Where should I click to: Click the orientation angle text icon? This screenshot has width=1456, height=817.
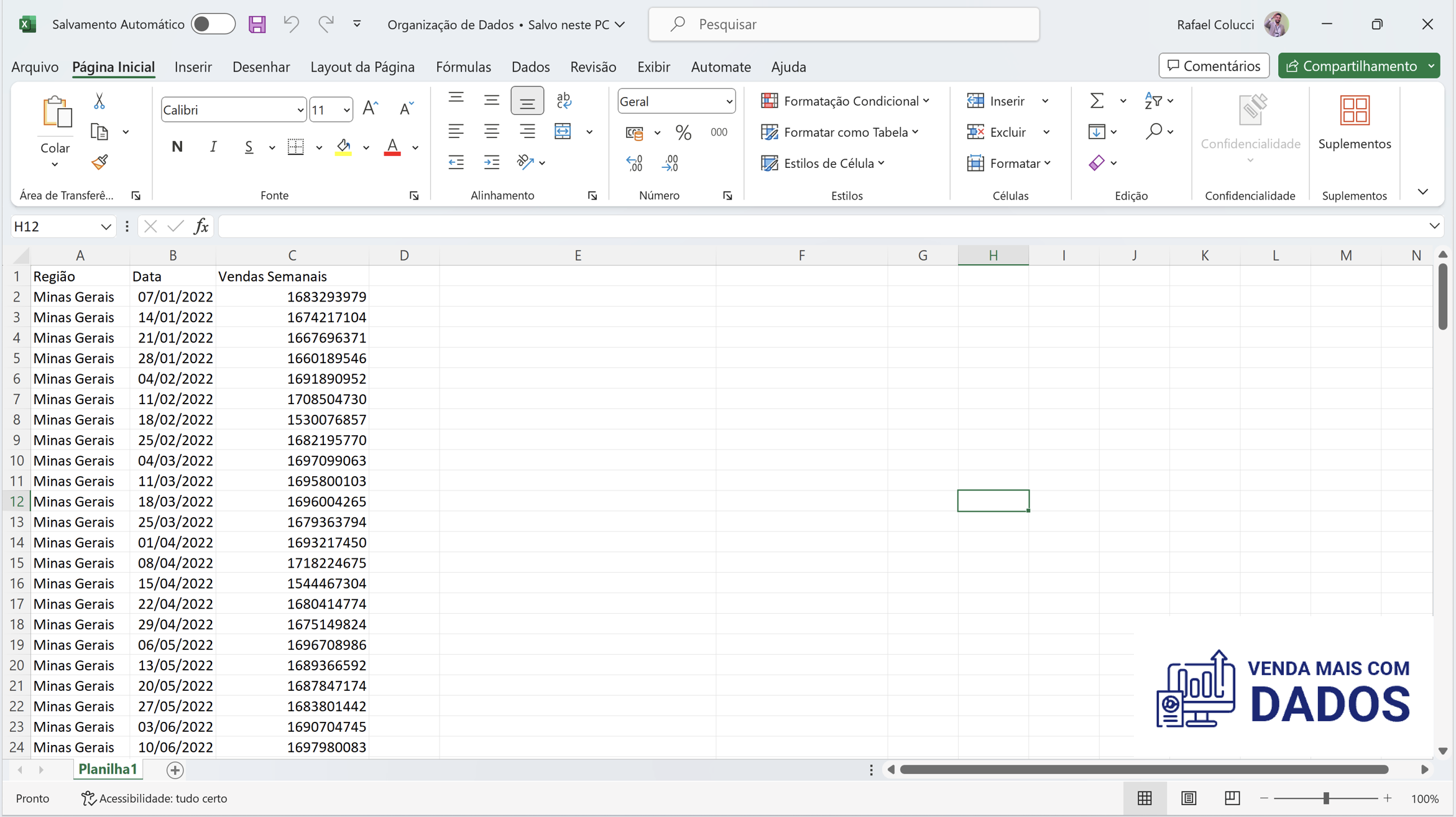(525, 162)
